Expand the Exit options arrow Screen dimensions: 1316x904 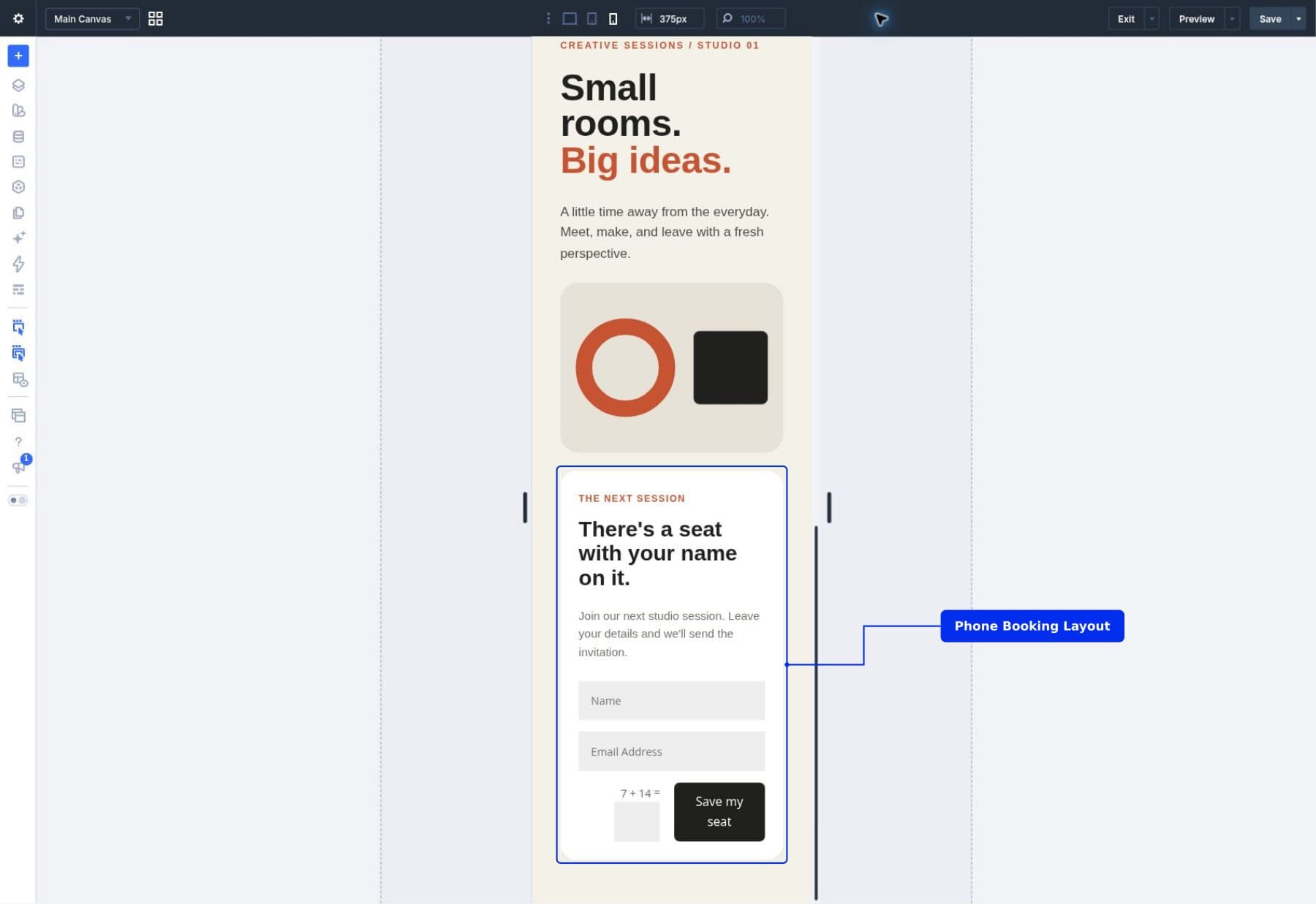point(1152,18)
